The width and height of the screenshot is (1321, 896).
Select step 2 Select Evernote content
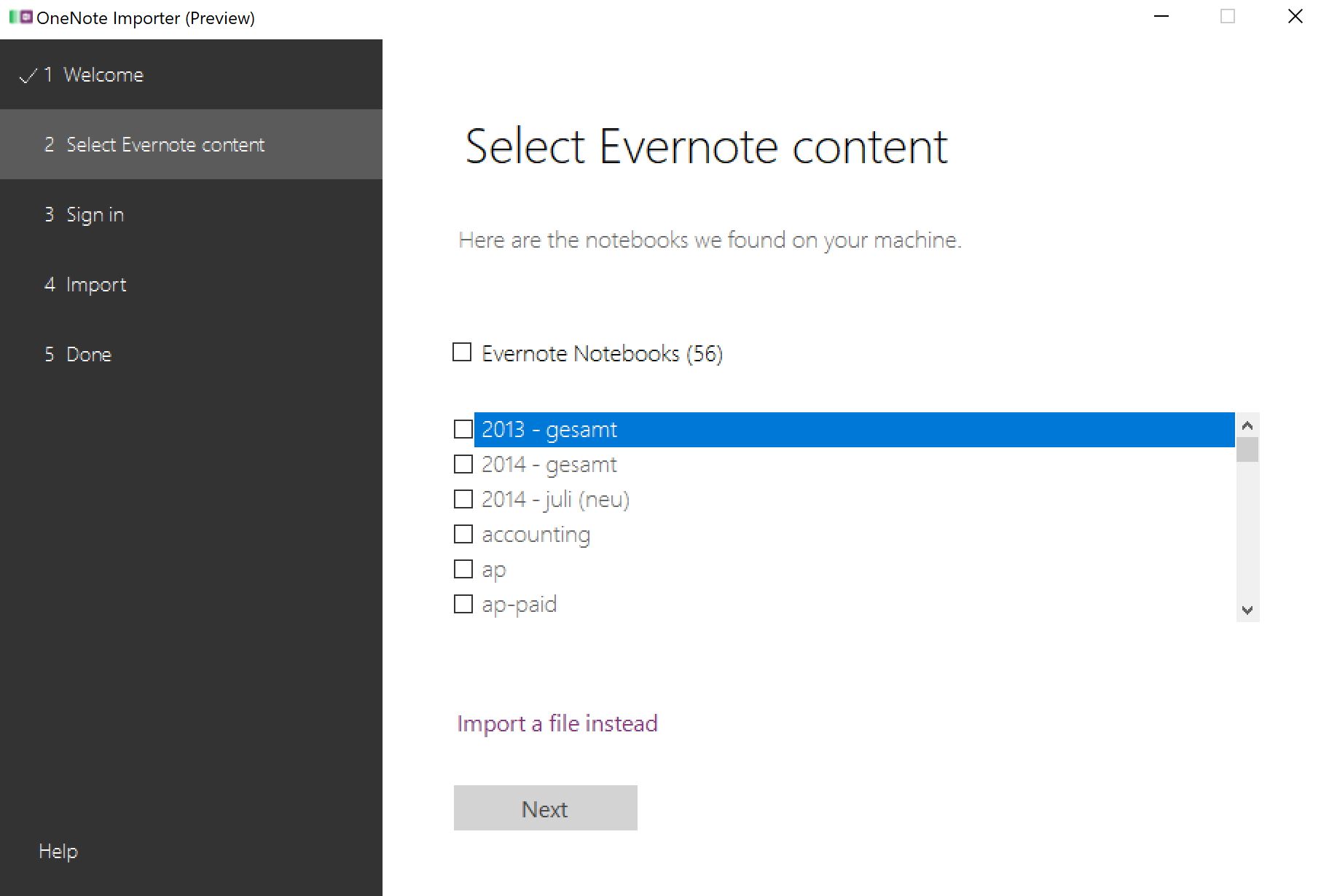point(191,144)
